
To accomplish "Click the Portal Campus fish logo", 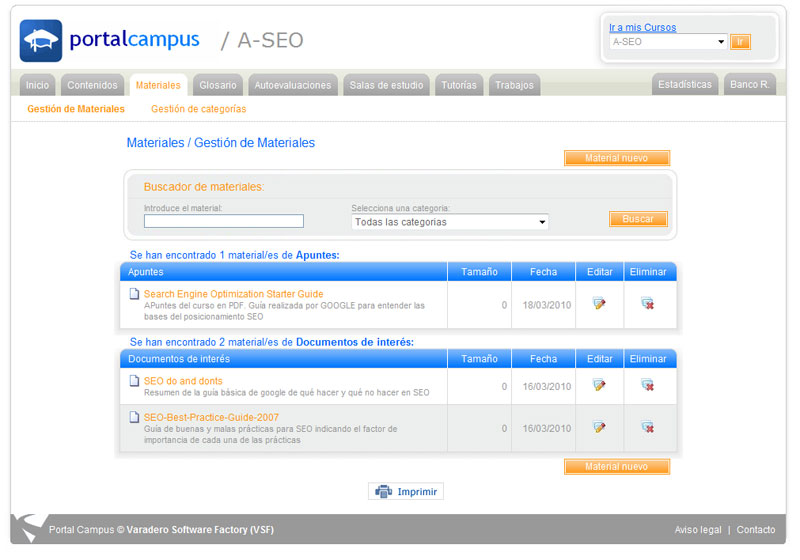I will point(41,41).
